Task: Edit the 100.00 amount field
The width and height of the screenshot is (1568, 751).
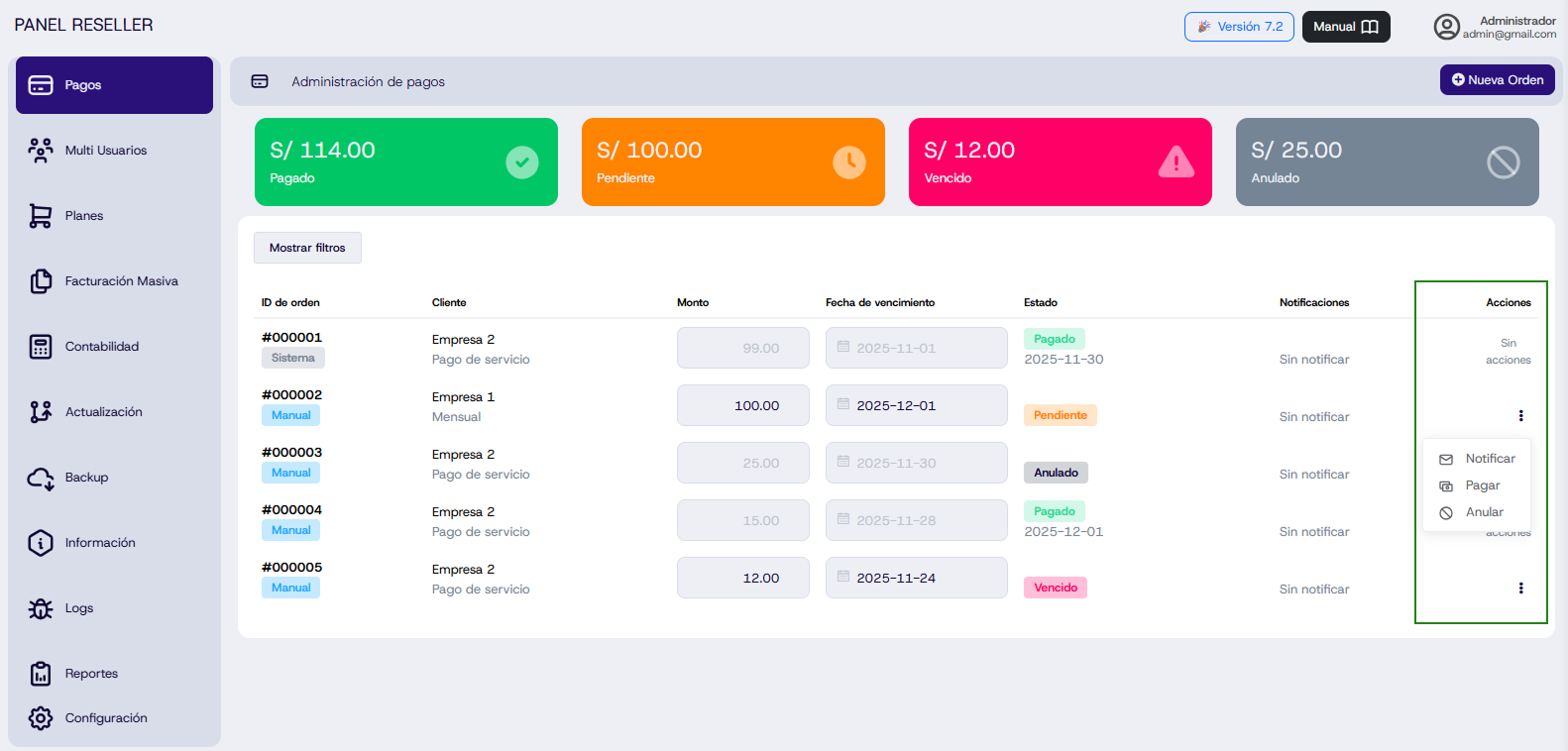Action: click(x=743, y=406)
